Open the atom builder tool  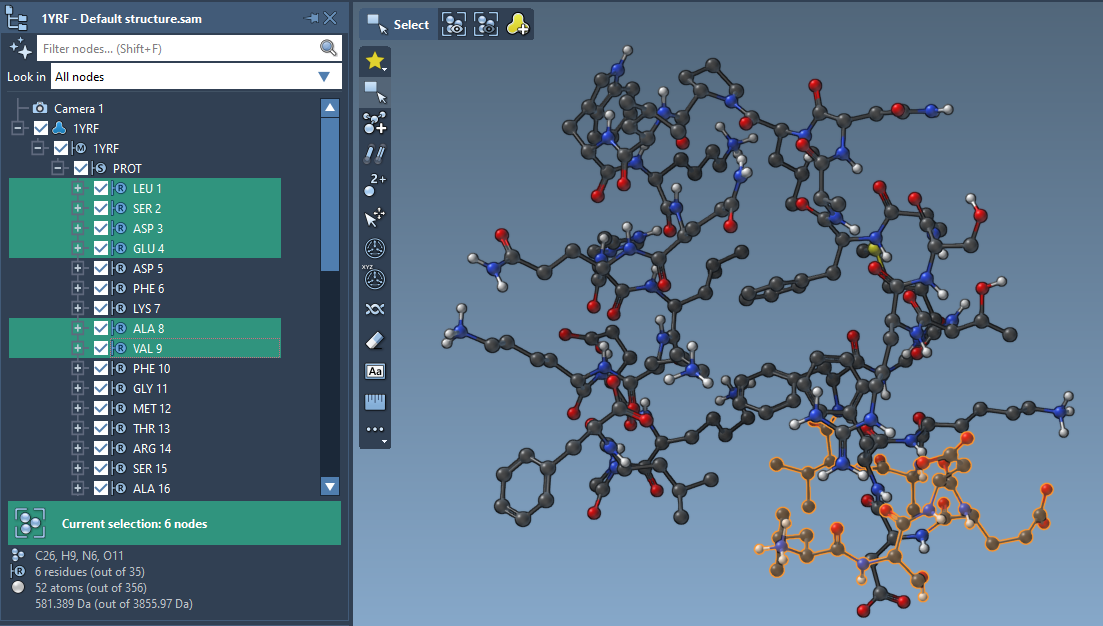[374, 122]
